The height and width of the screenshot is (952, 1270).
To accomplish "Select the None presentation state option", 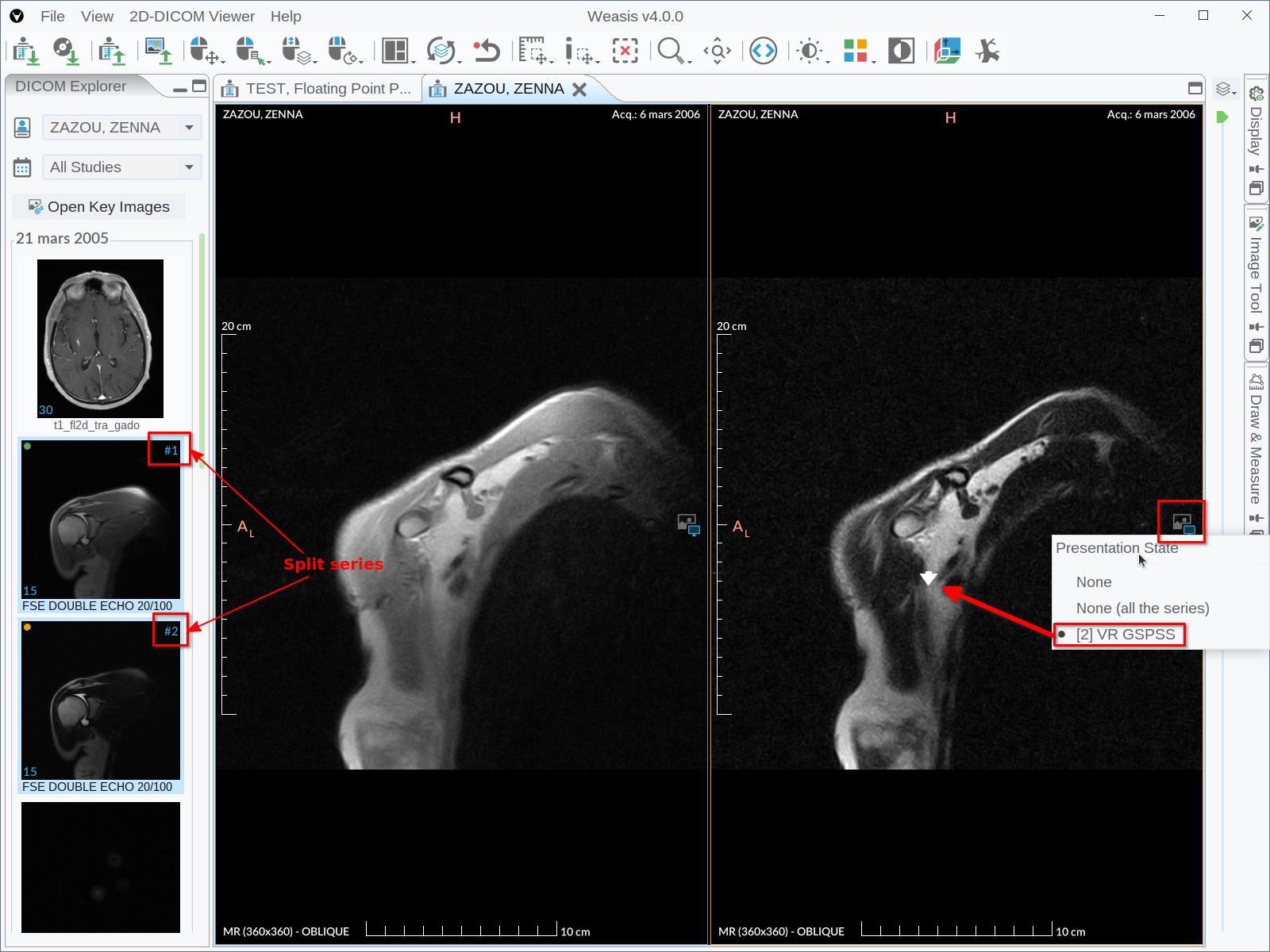I will [1093, 582].
